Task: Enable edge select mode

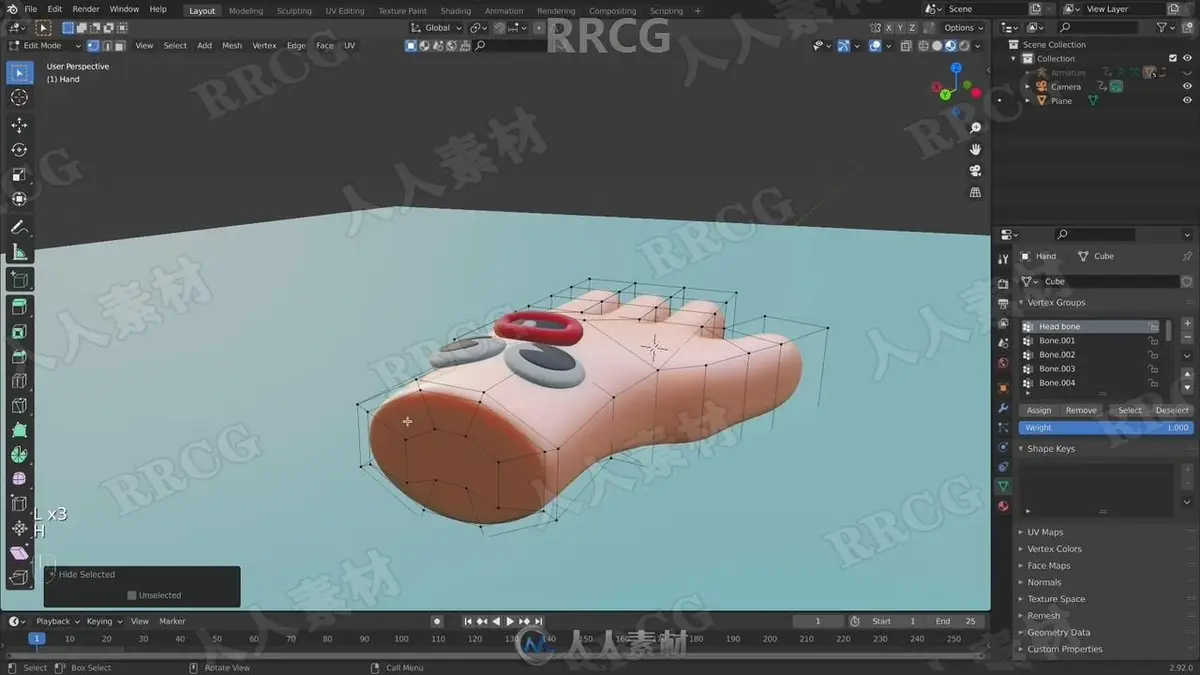Action: (x=107, y=45)
